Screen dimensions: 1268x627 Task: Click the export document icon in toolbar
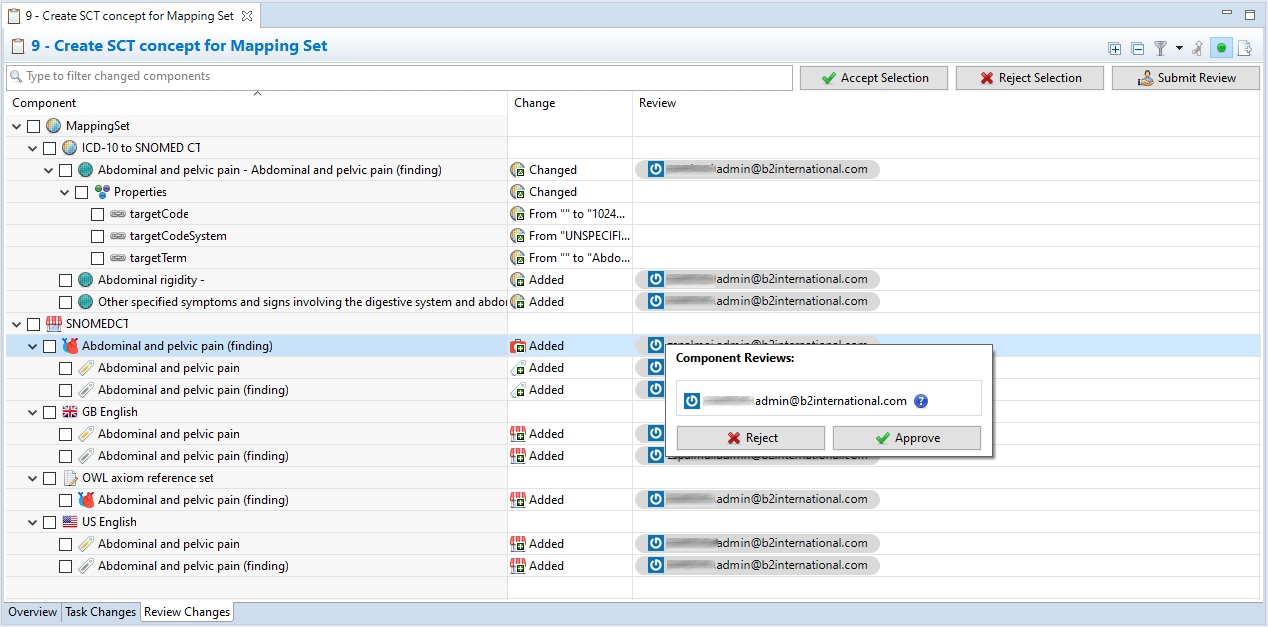pyautogui.click(x=1245, y=48)
